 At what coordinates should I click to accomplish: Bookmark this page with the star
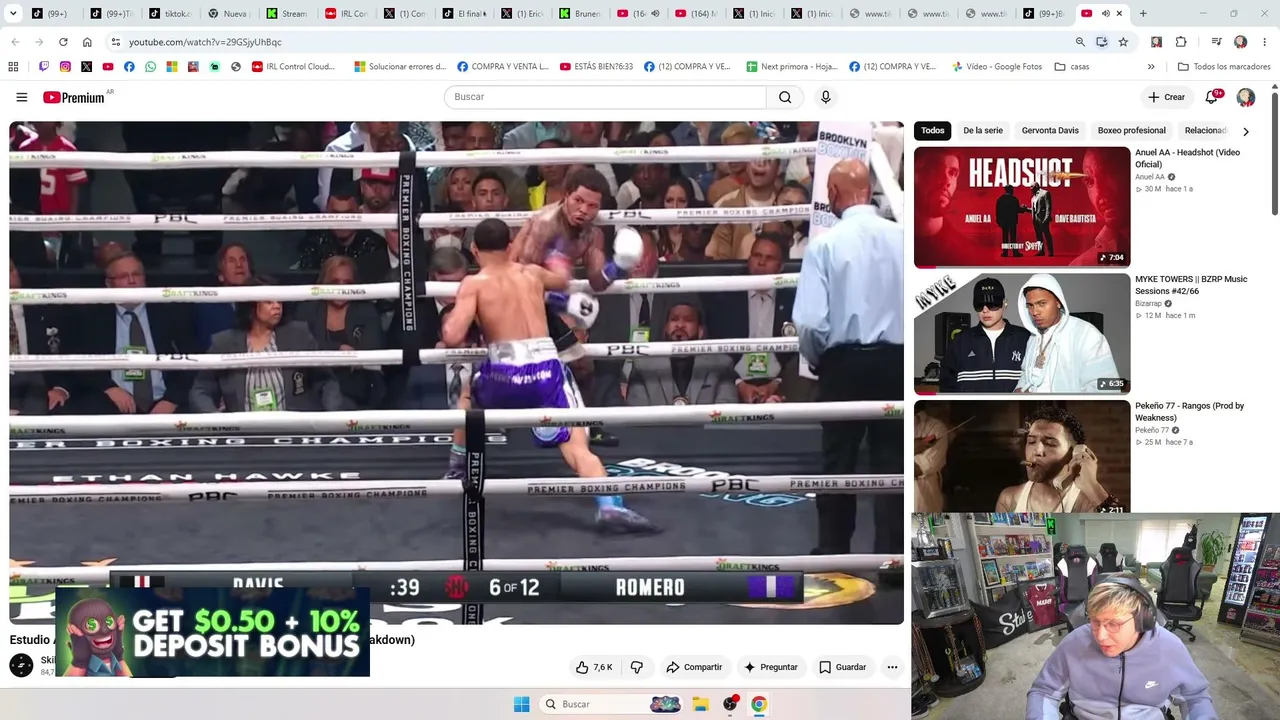pos(1123,42)
